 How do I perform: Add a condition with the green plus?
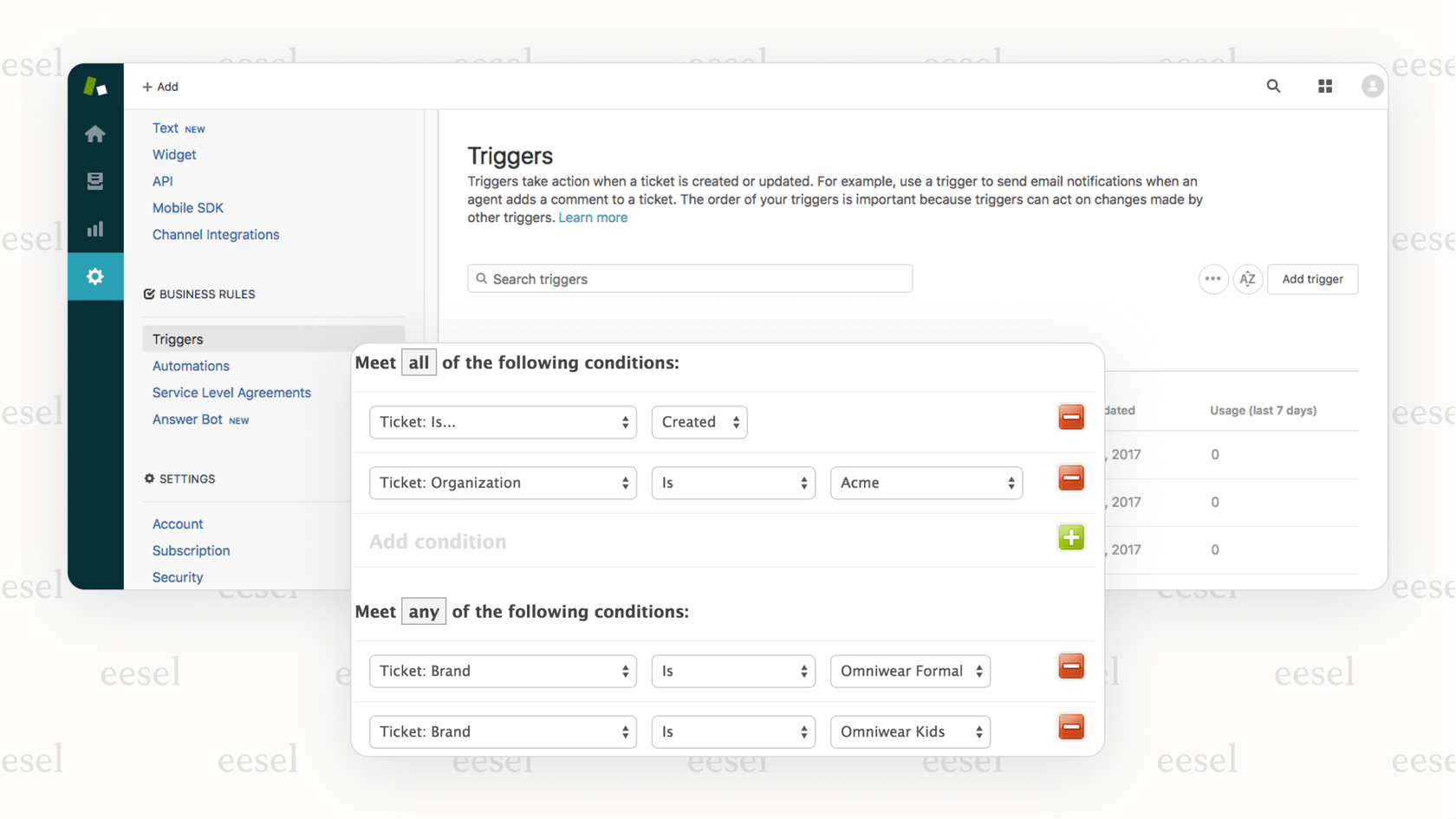1071,537
